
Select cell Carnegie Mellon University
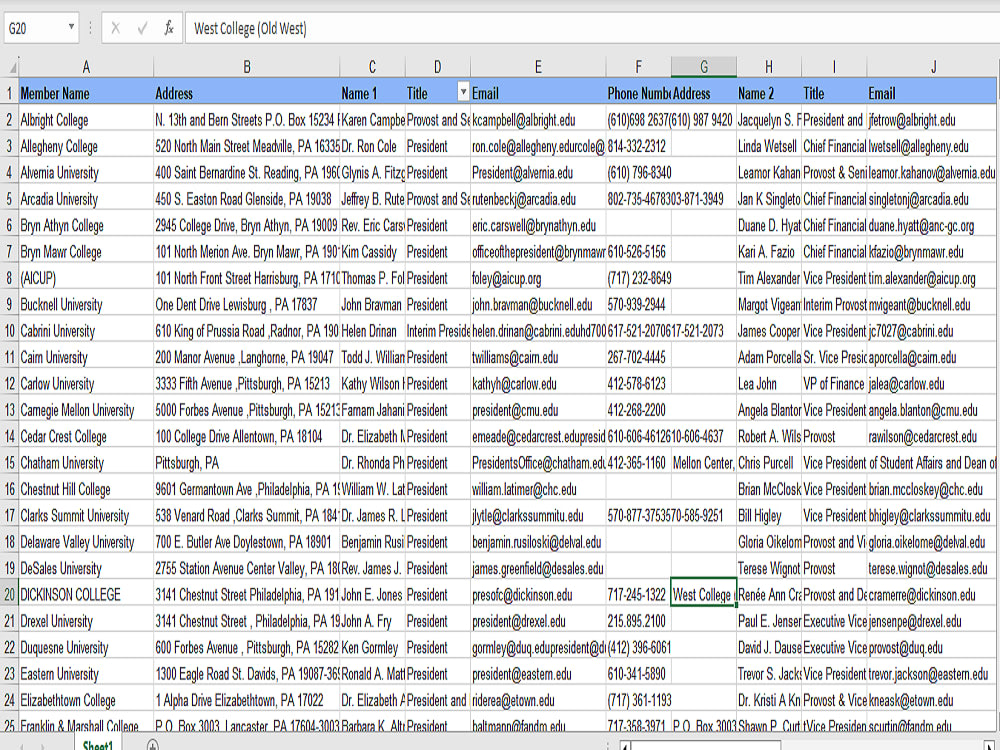point(86,410)
